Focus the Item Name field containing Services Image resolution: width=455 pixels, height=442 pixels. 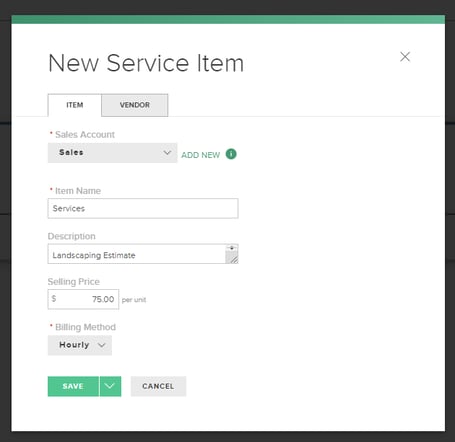click(143, 208)
